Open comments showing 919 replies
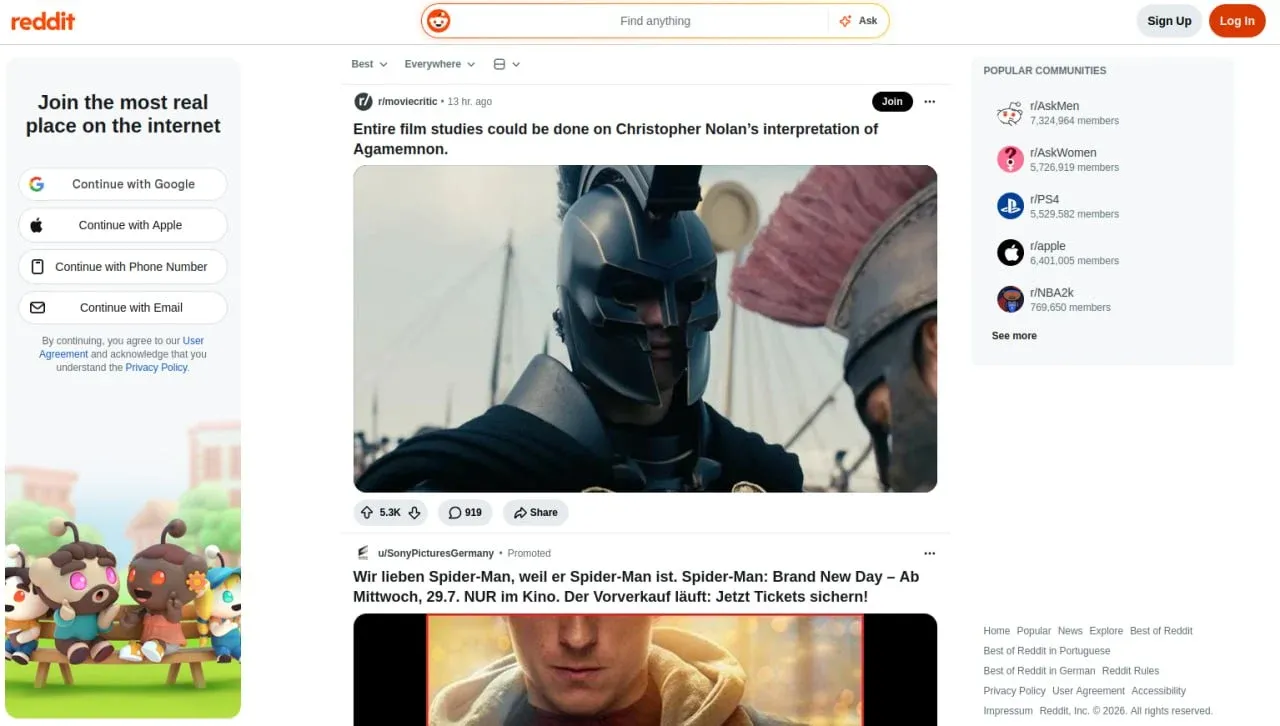The width and height of the screenshot is (1280, 726). [465, 513]
